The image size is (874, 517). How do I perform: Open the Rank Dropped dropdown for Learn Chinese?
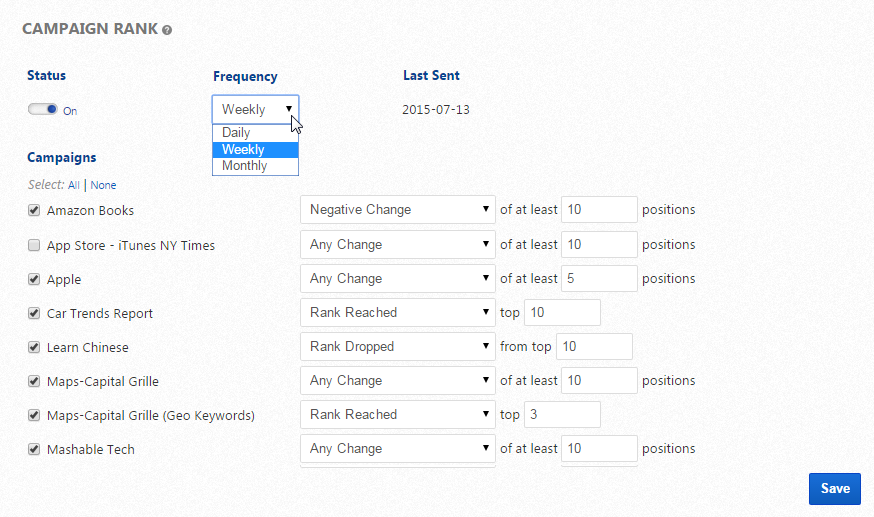click(x=397, y=346)
